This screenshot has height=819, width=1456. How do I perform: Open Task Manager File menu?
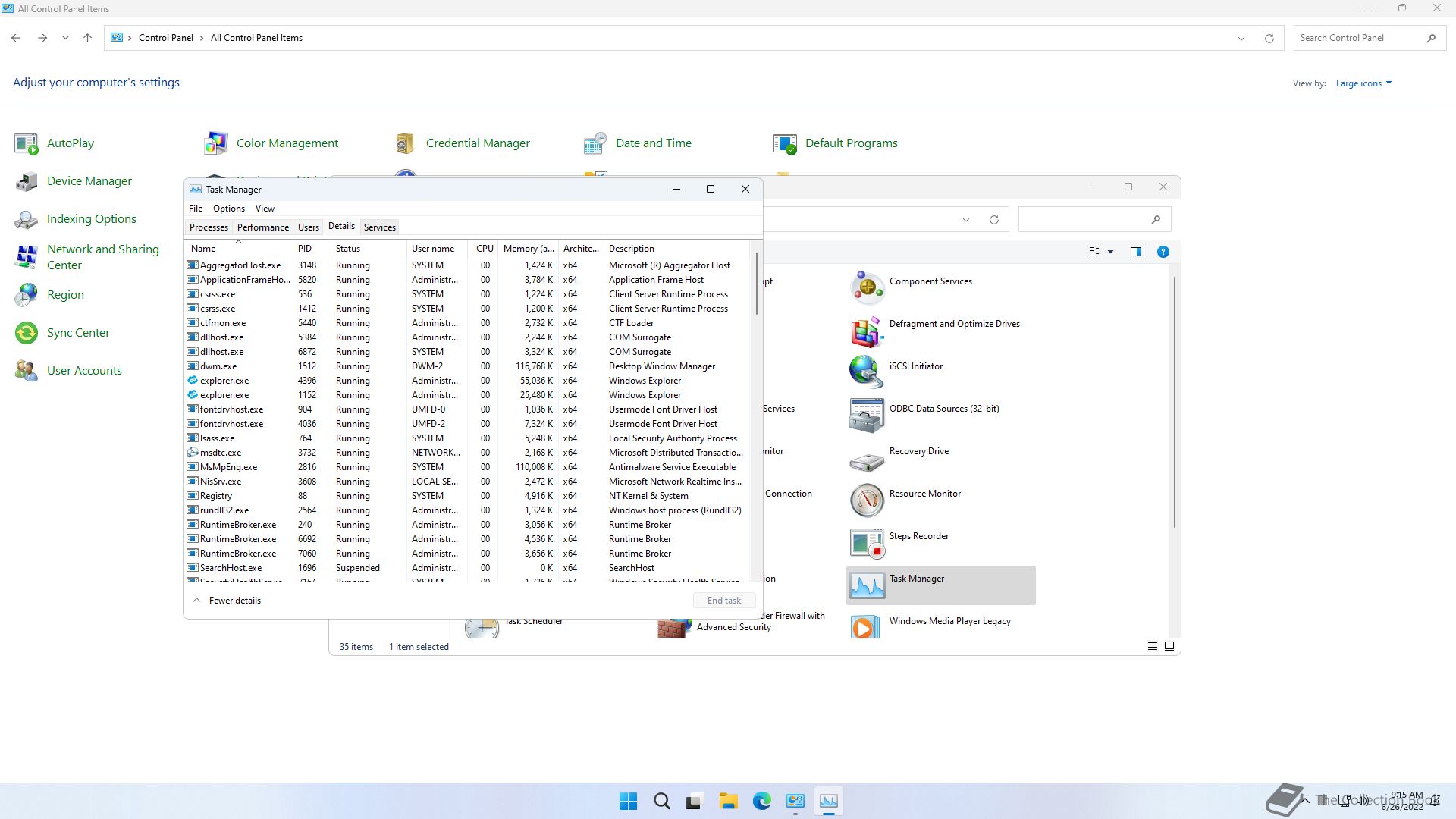[x=196, y=209]
